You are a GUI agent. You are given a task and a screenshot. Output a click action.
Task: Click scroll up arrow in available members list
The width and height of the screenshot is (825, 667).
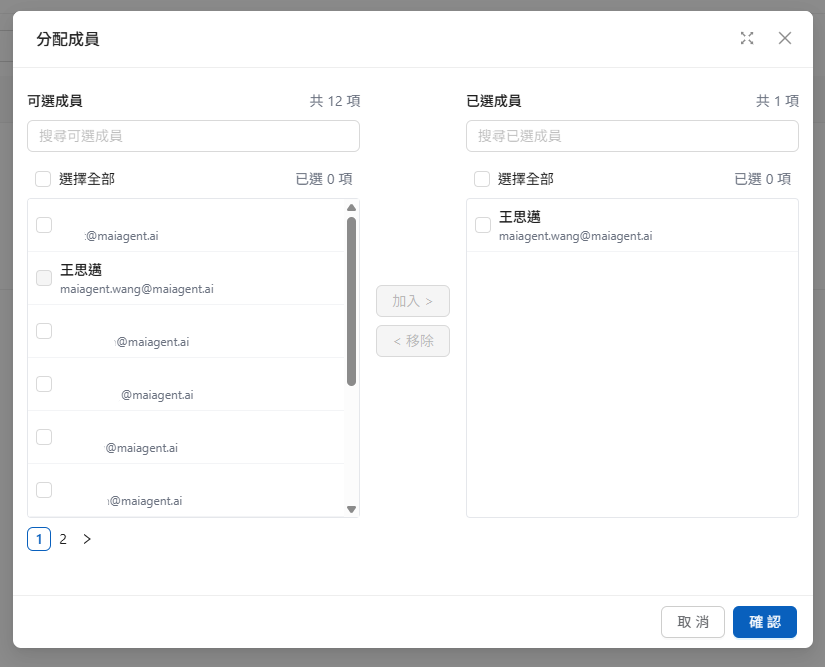pos(351,208)
